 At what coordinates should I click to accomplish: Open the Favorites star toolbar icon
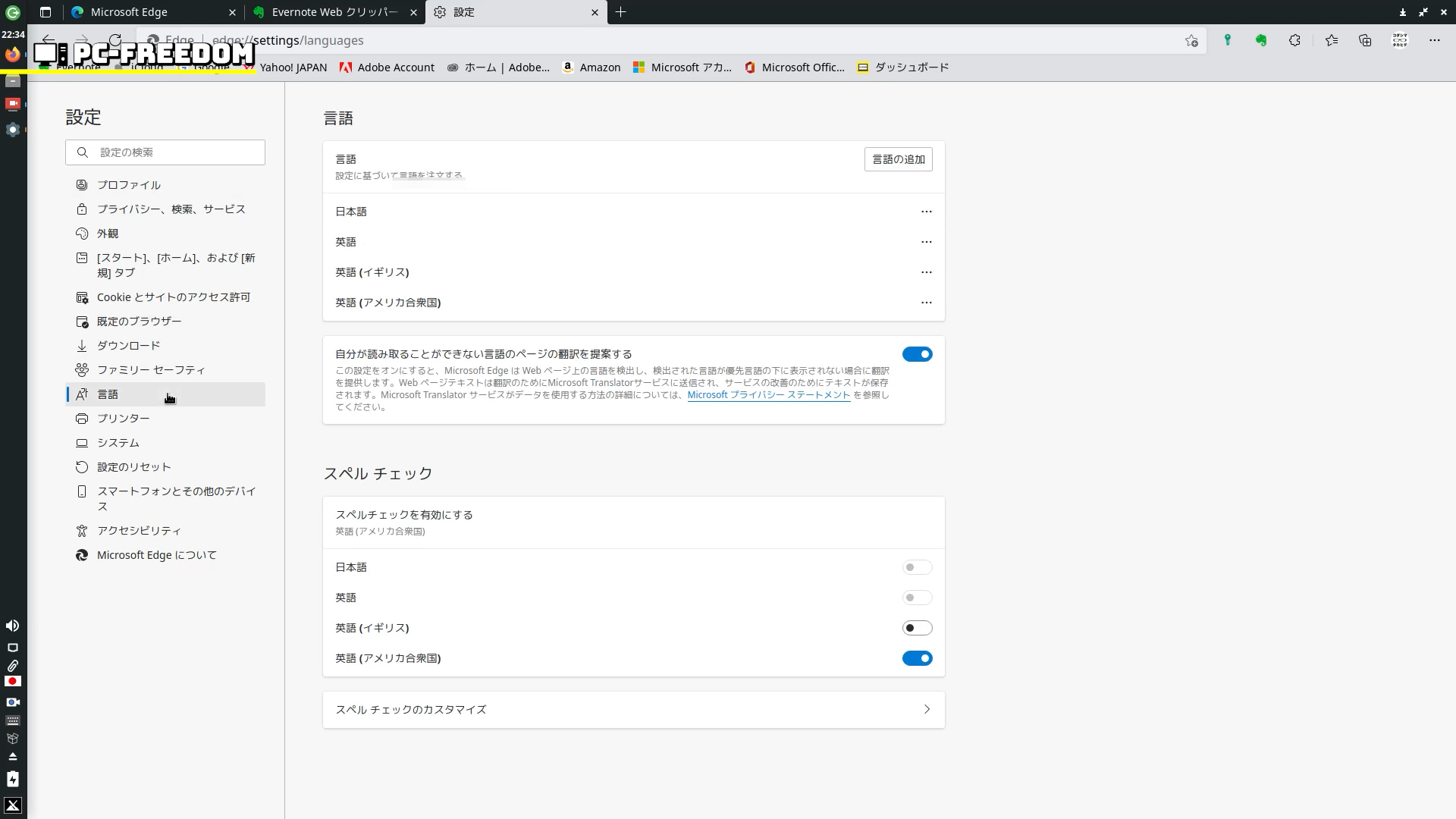coord(1332,40)
